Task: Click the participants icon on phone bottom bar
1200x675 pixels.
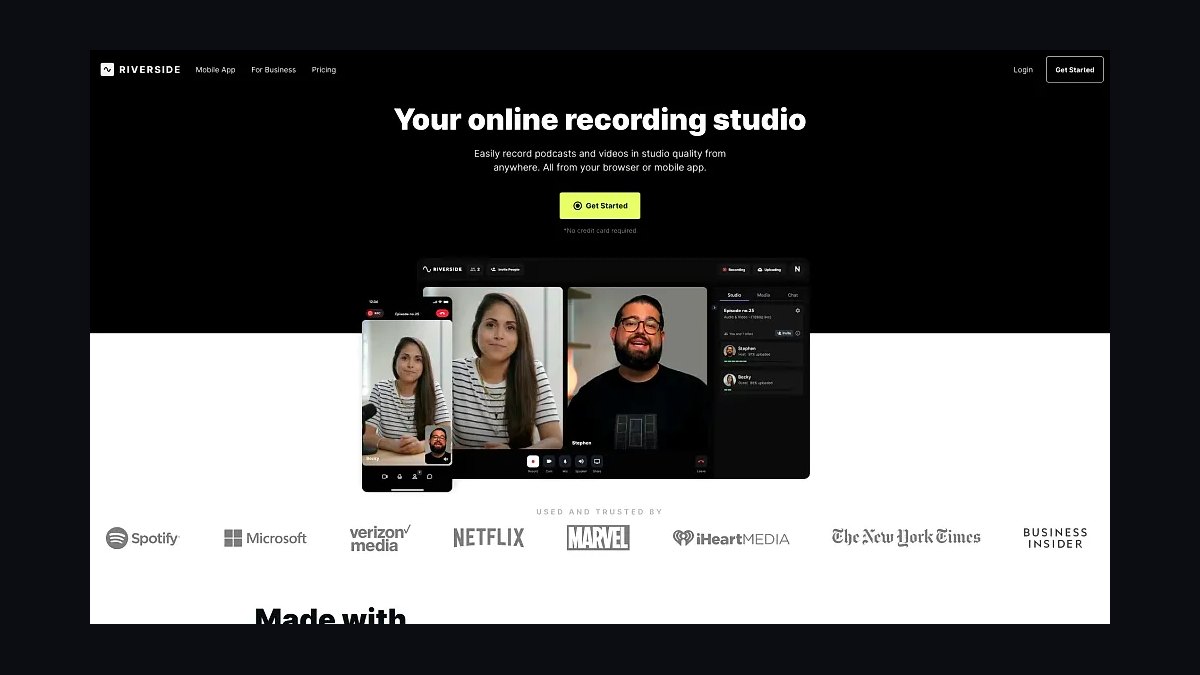Action: [x=414, y=476]
